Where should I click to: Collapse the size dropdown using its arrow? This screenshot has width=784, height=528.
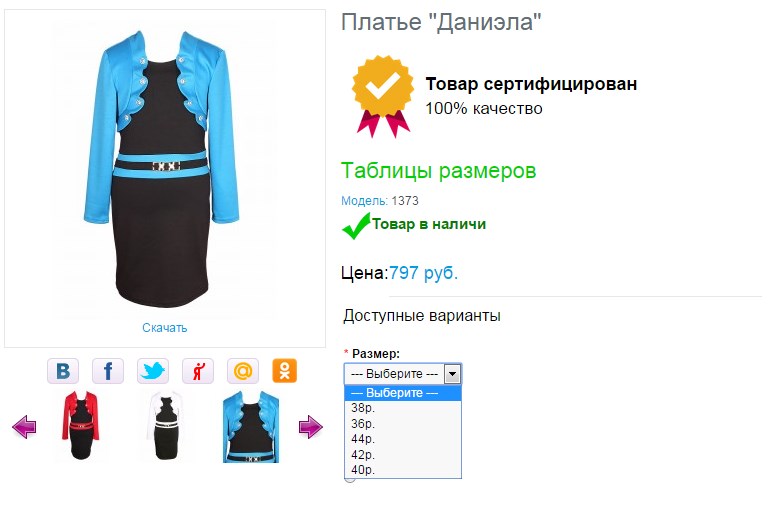tap(452, 374)
